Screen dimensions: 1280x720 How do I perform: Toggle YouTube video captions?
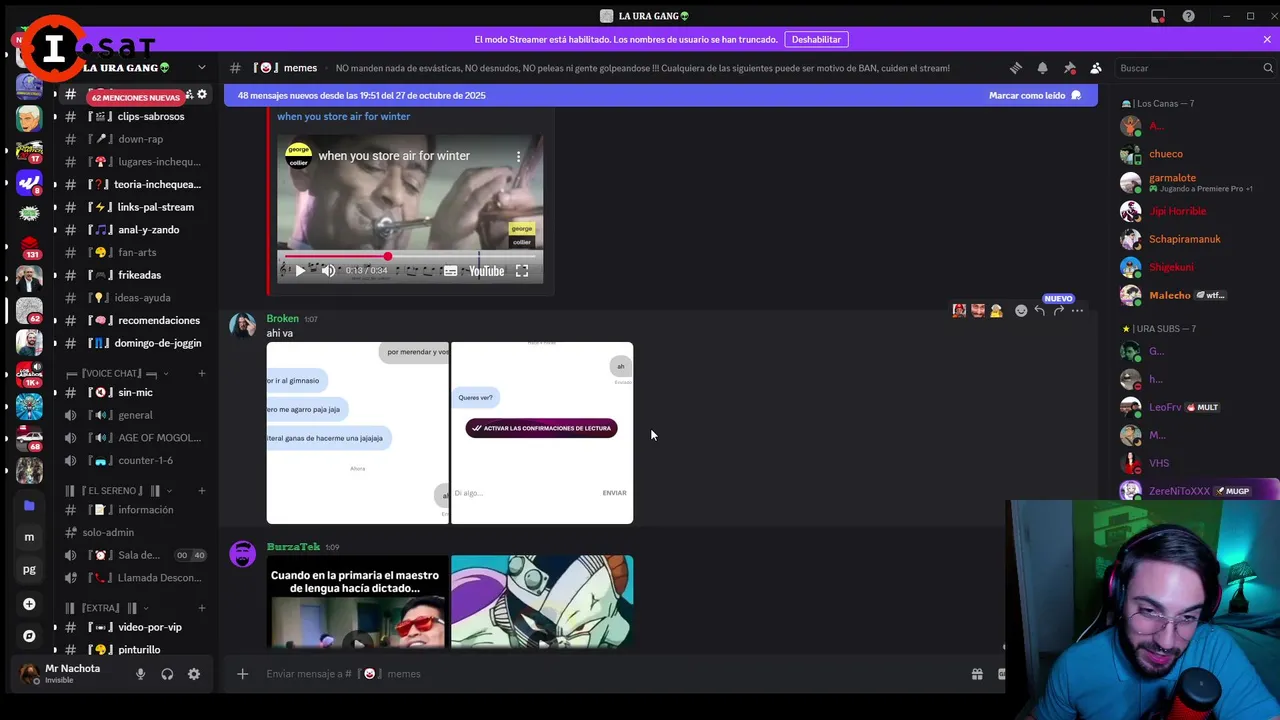450,271
